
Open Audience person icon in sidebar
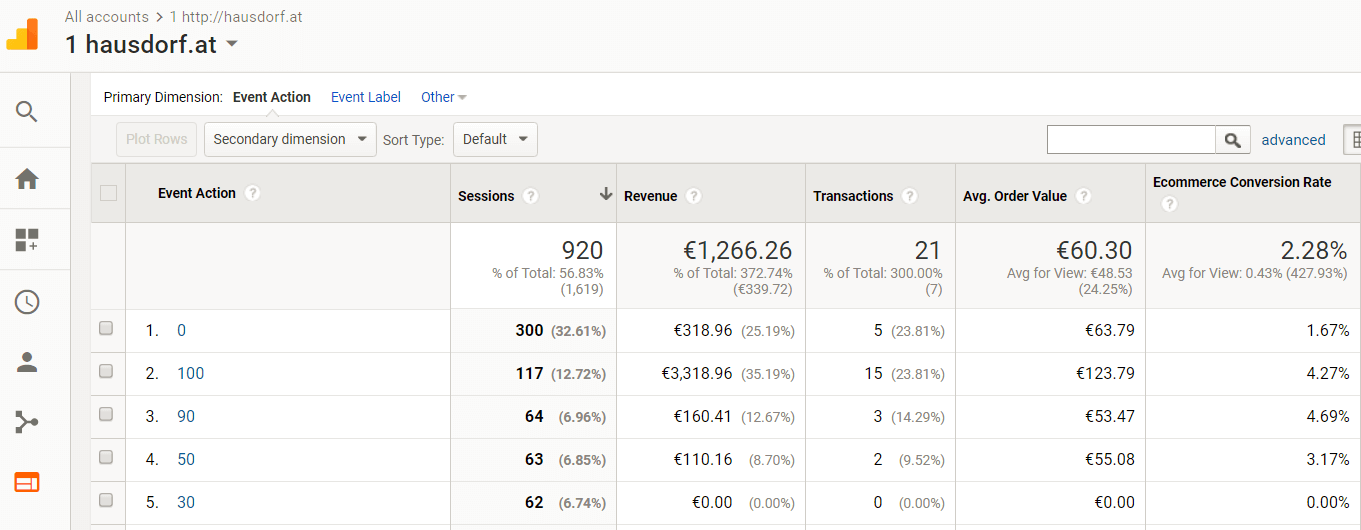point(27,363)
